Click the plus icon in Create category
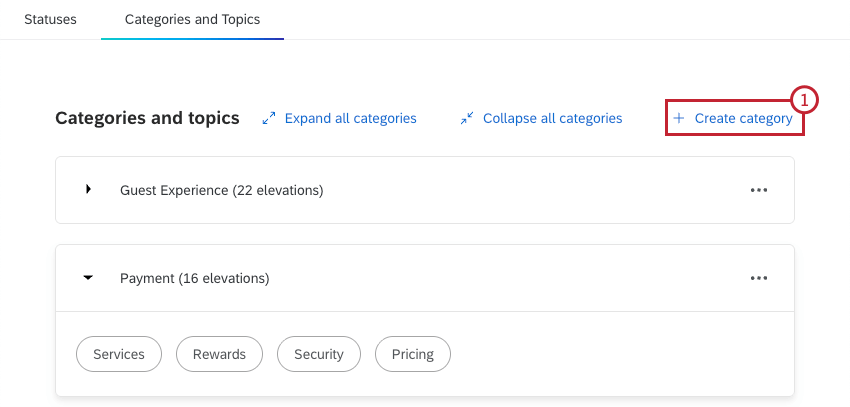850x407 pixels. [679, 118]
